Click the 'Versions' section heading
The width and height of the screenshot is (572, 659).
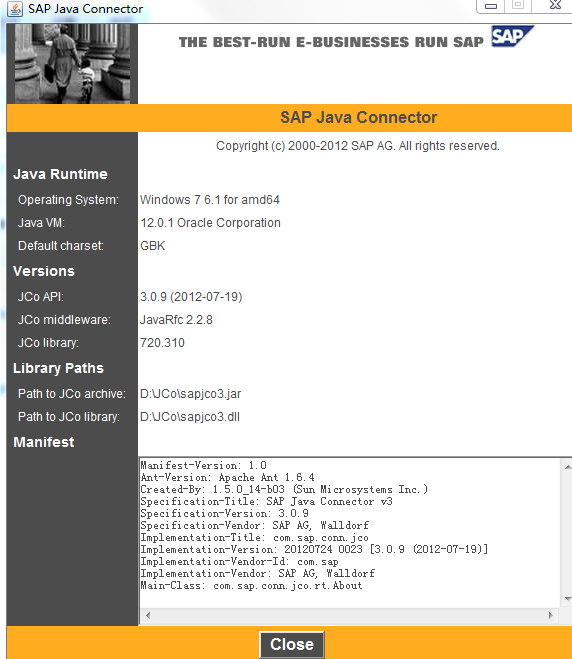(44, 271)
